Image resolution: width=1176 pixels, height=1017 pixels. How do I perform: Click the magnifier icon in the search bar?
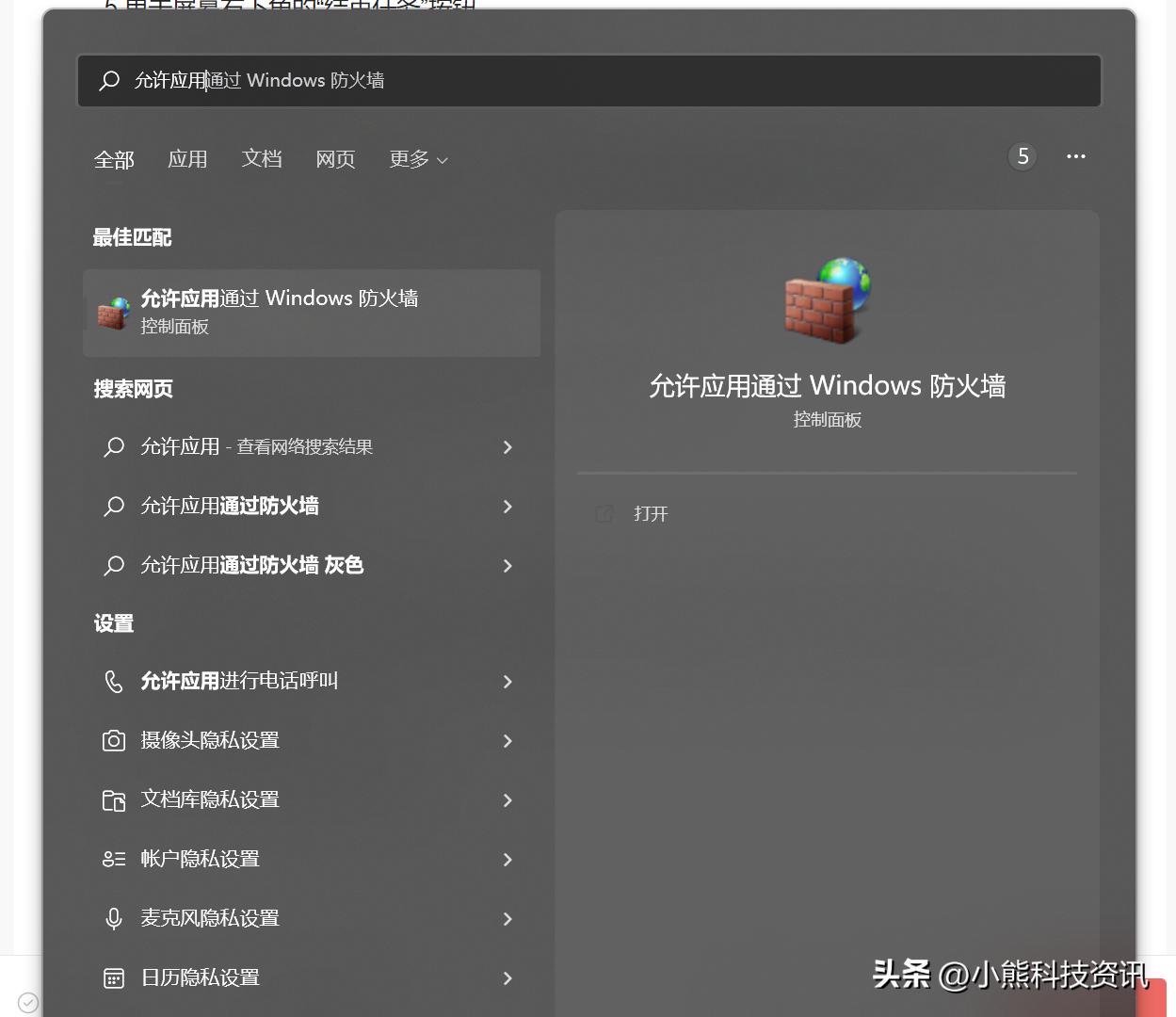coord(108,80)
